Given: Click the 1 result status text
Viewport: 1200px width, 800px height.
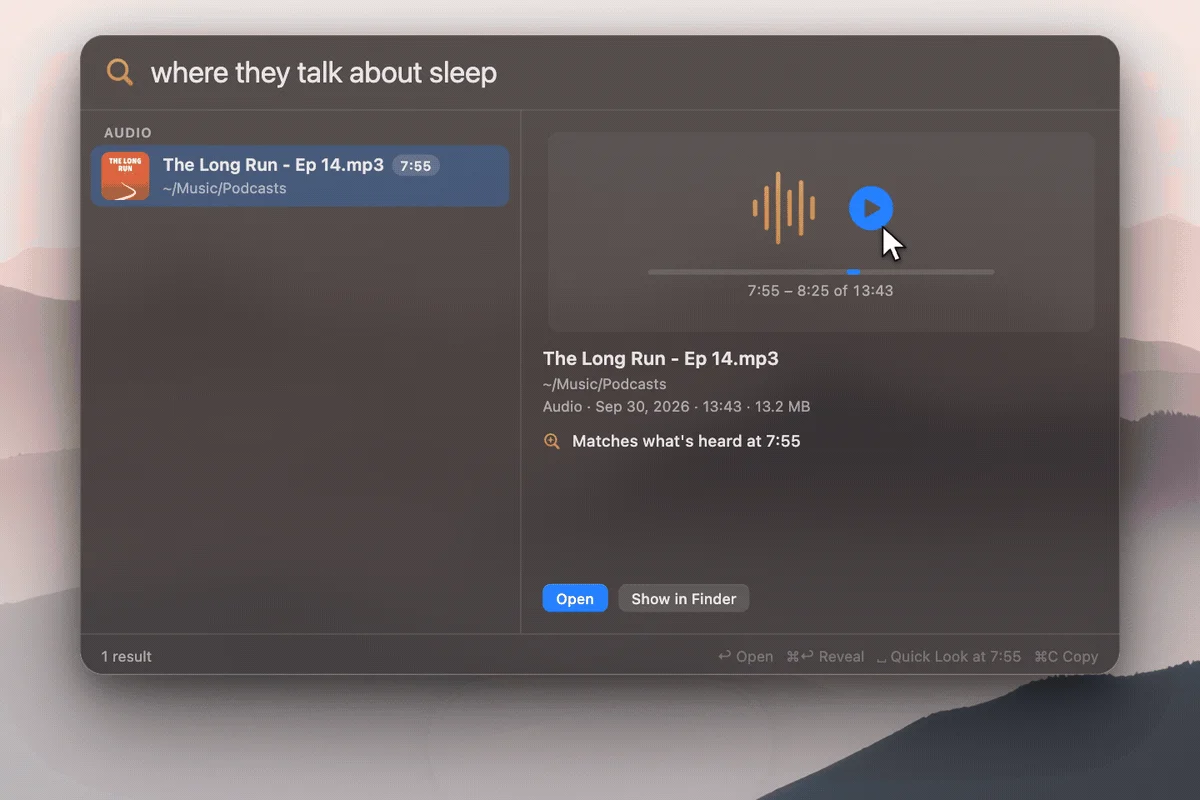Looking at the screenshot, I should point(127,656).
